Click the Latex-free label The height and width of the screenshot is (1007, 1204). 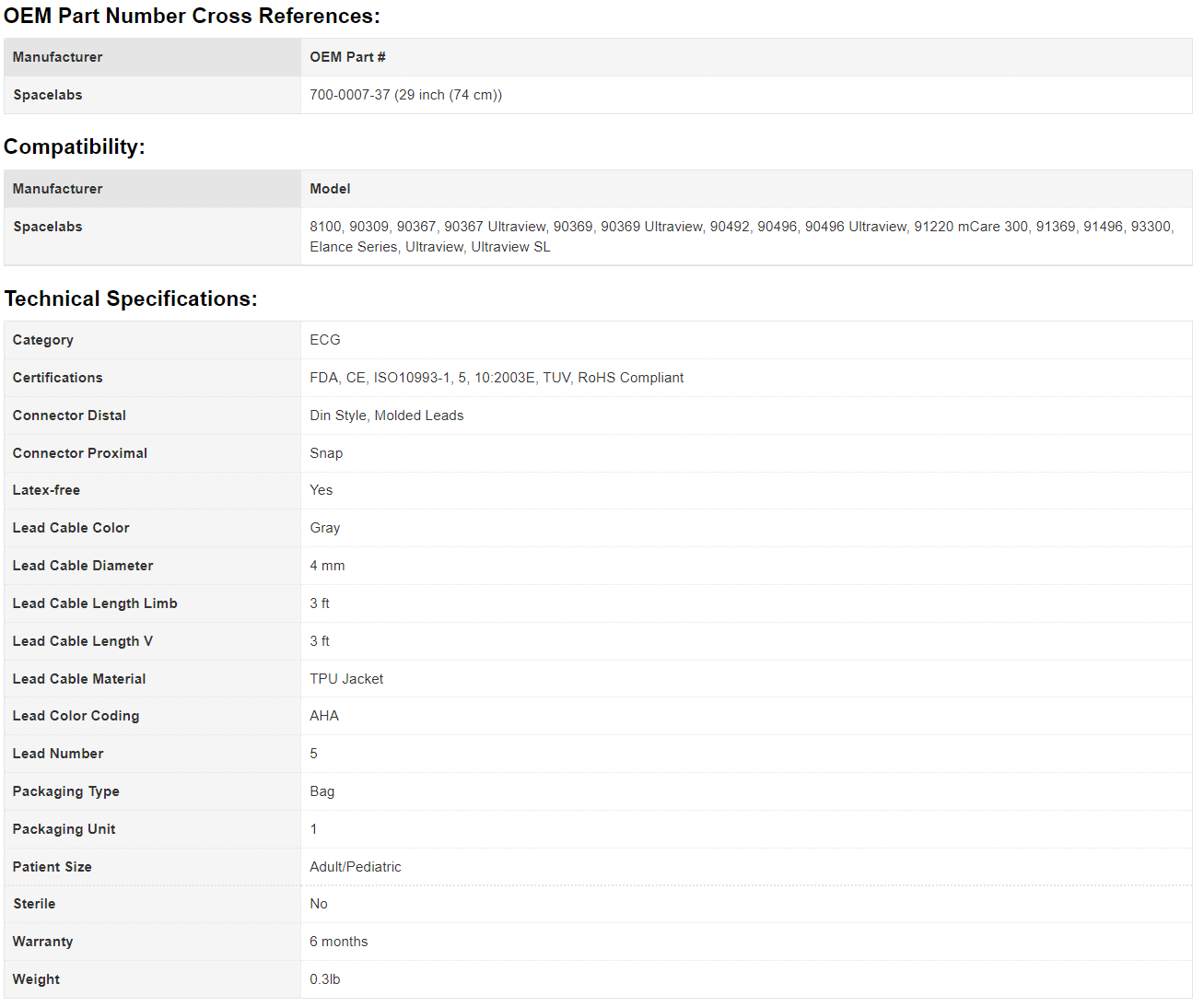click(x=46, y=490)
